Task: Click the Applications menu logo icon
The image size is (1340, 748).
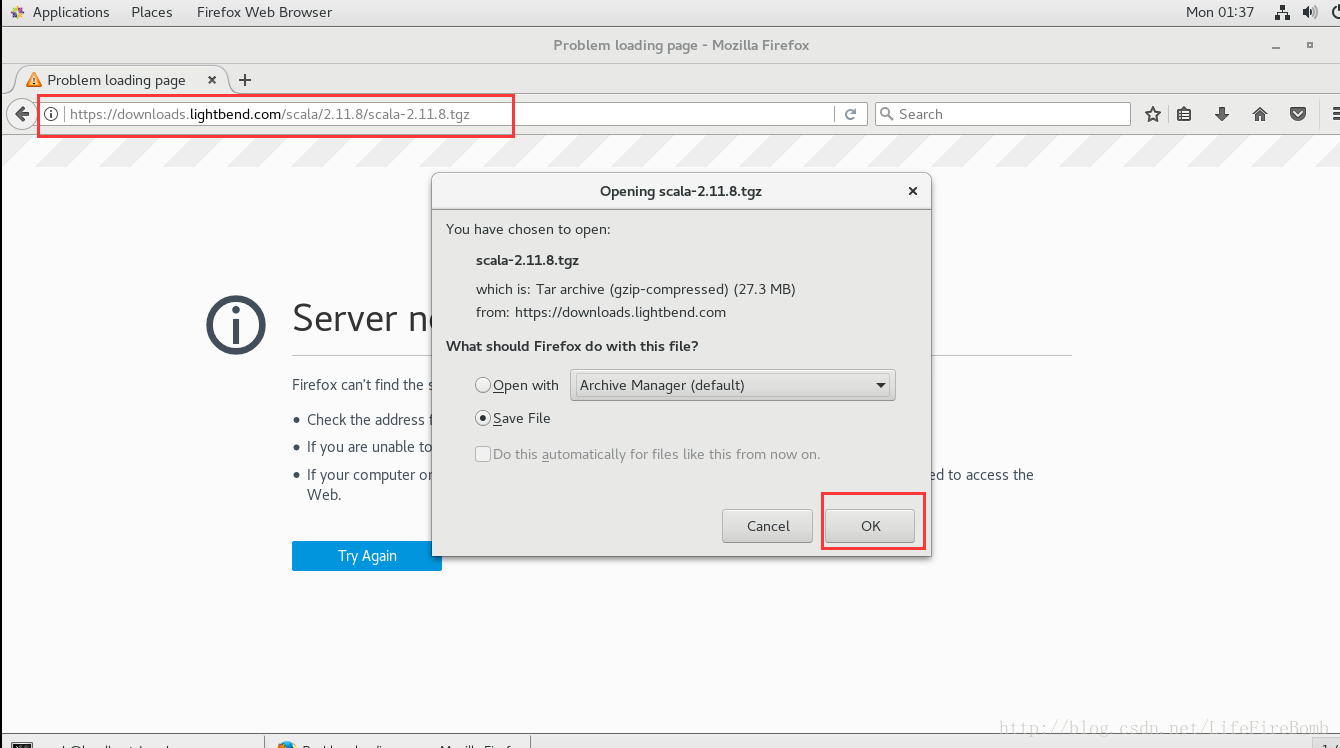Action: click(x=17, y=12)
